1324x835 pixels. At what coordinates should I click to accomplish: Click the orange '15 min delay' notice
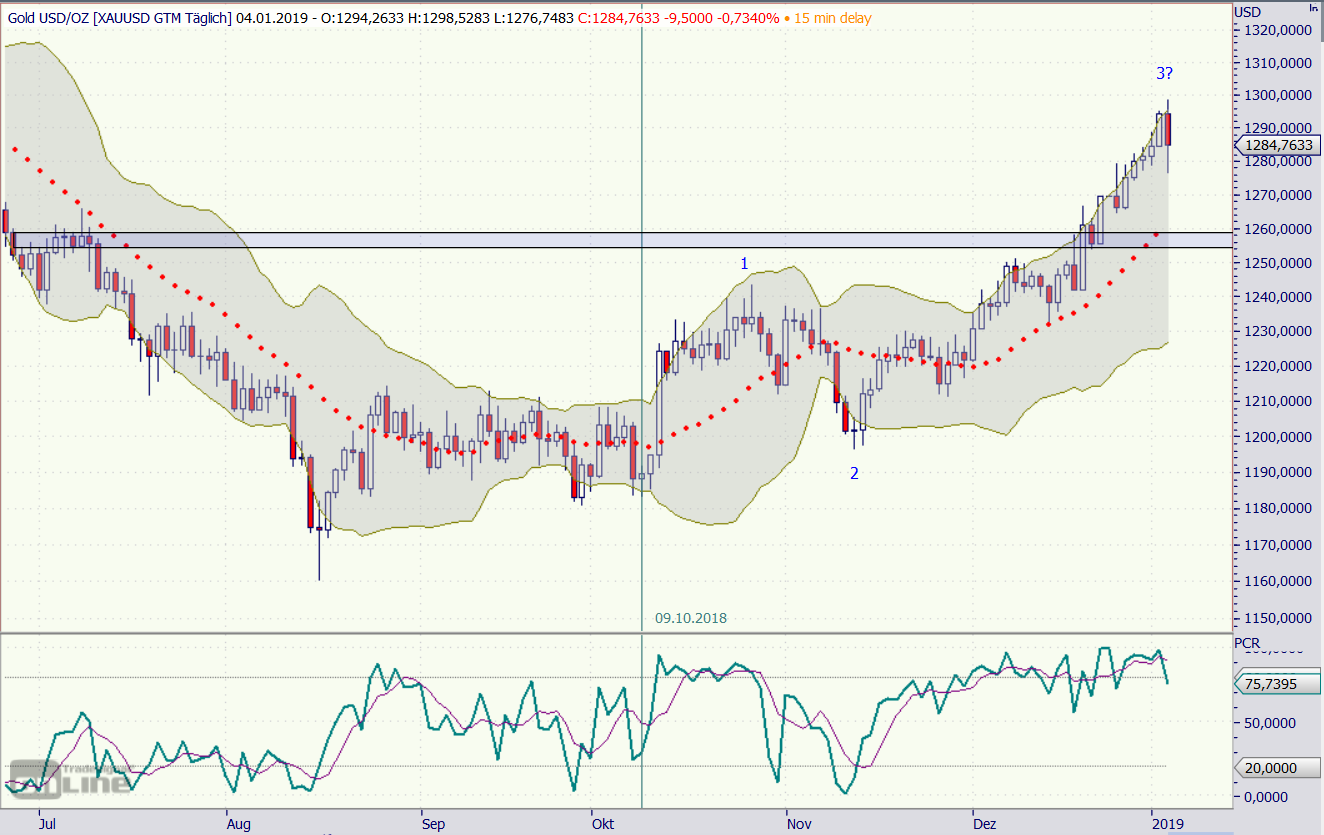tap(832, 18)
